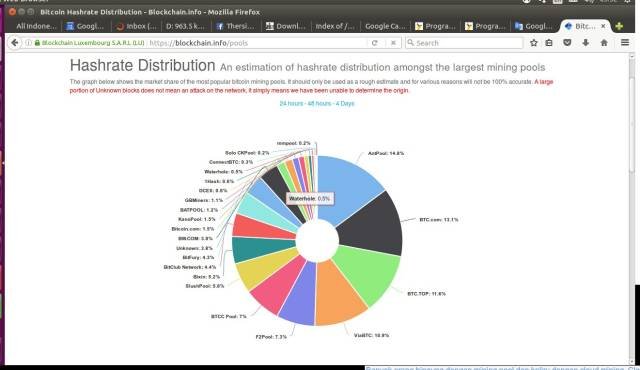Click the BTCC Pool: 7% label
Image resolution: width=640 pixels, height=370 pixels.
229,317
